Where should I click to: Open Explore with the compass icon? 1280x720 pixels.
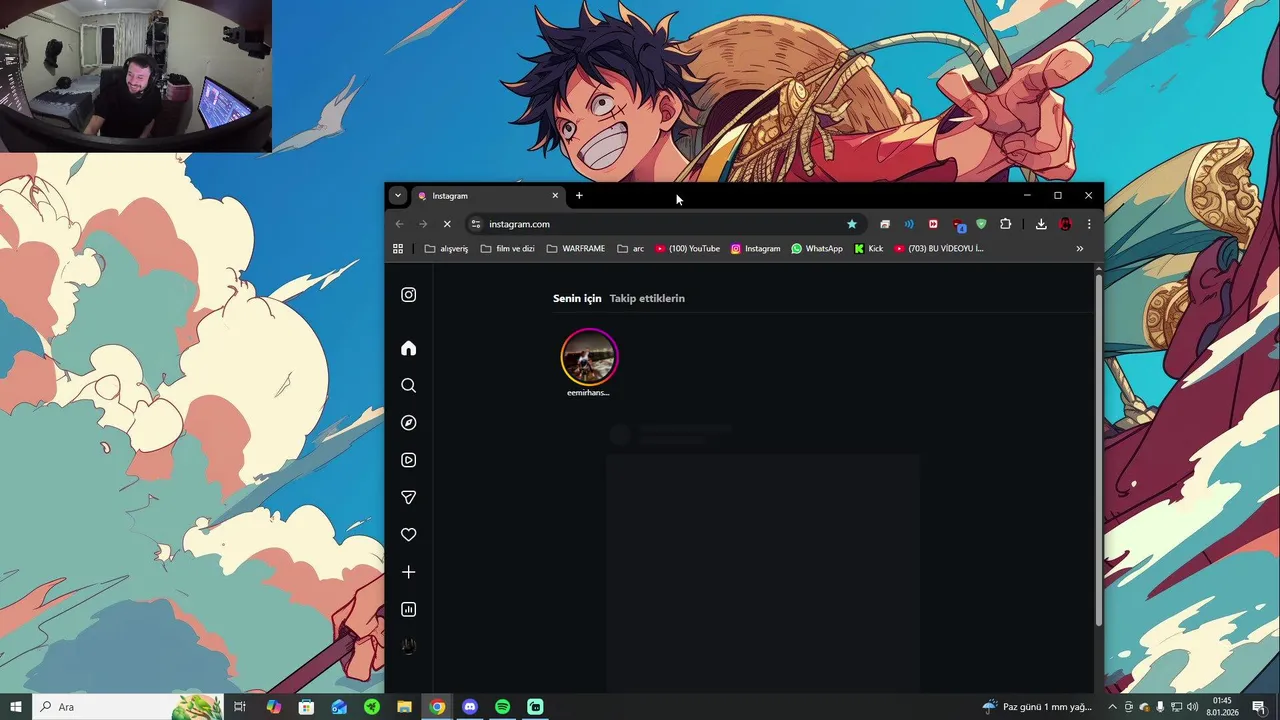pos(408,423)
